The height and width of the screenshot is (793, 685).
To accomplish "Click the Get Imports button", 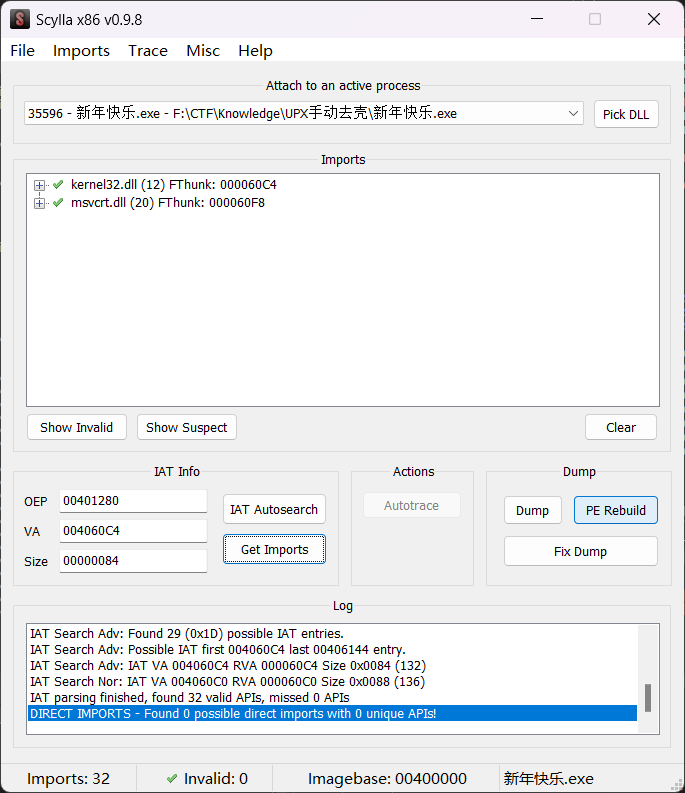I will coord(274,549).
